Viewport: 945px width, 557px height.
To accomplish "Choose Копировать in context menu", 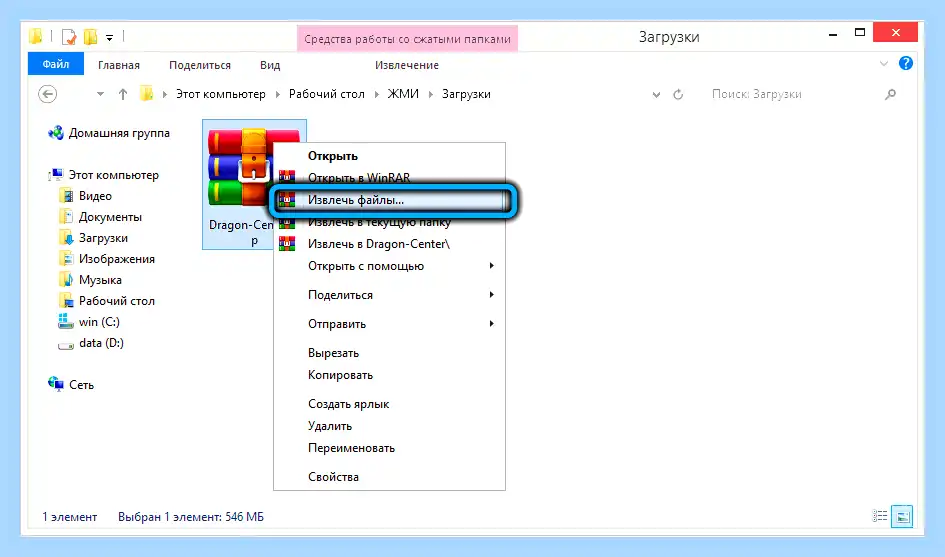I will pos(389,375).
